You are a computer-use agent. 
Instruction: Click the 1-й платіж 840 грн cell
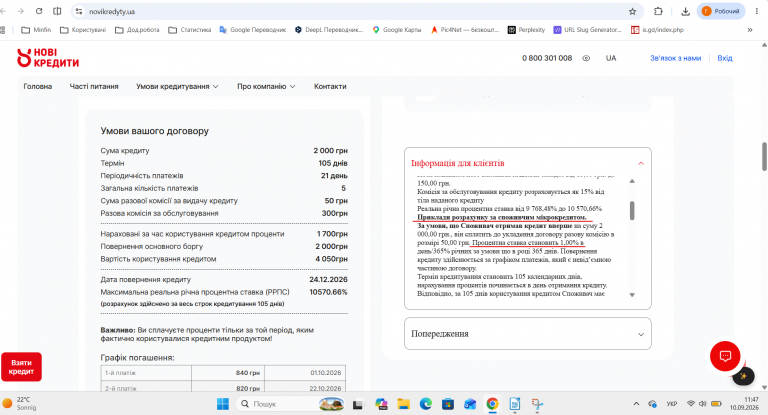click(x=228, y=373)
